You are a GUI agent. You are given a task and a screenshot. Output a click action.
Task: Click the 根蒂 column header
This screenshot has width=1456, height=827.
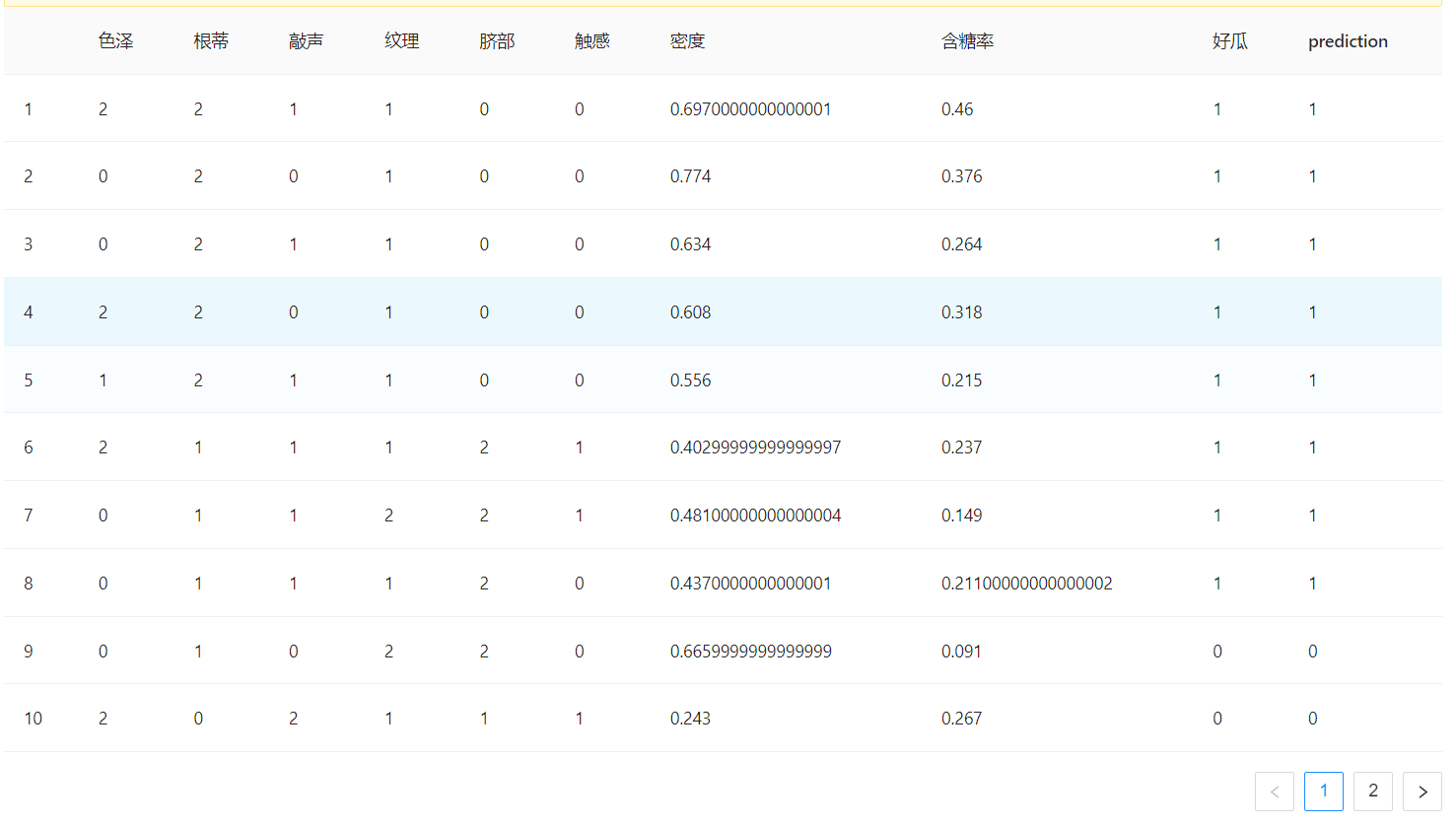pos(211,41)
